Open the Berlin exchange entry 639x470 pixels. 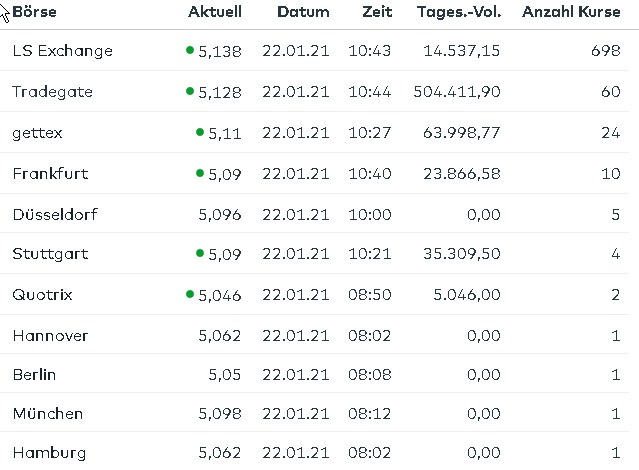click(34, 375)
